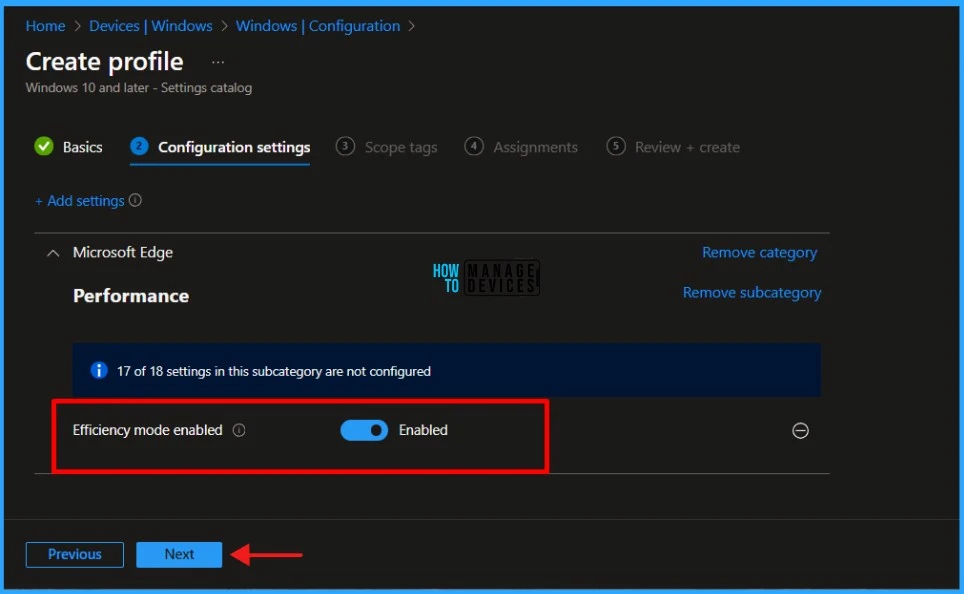Select the Configuration settings tab

[219, 148]
